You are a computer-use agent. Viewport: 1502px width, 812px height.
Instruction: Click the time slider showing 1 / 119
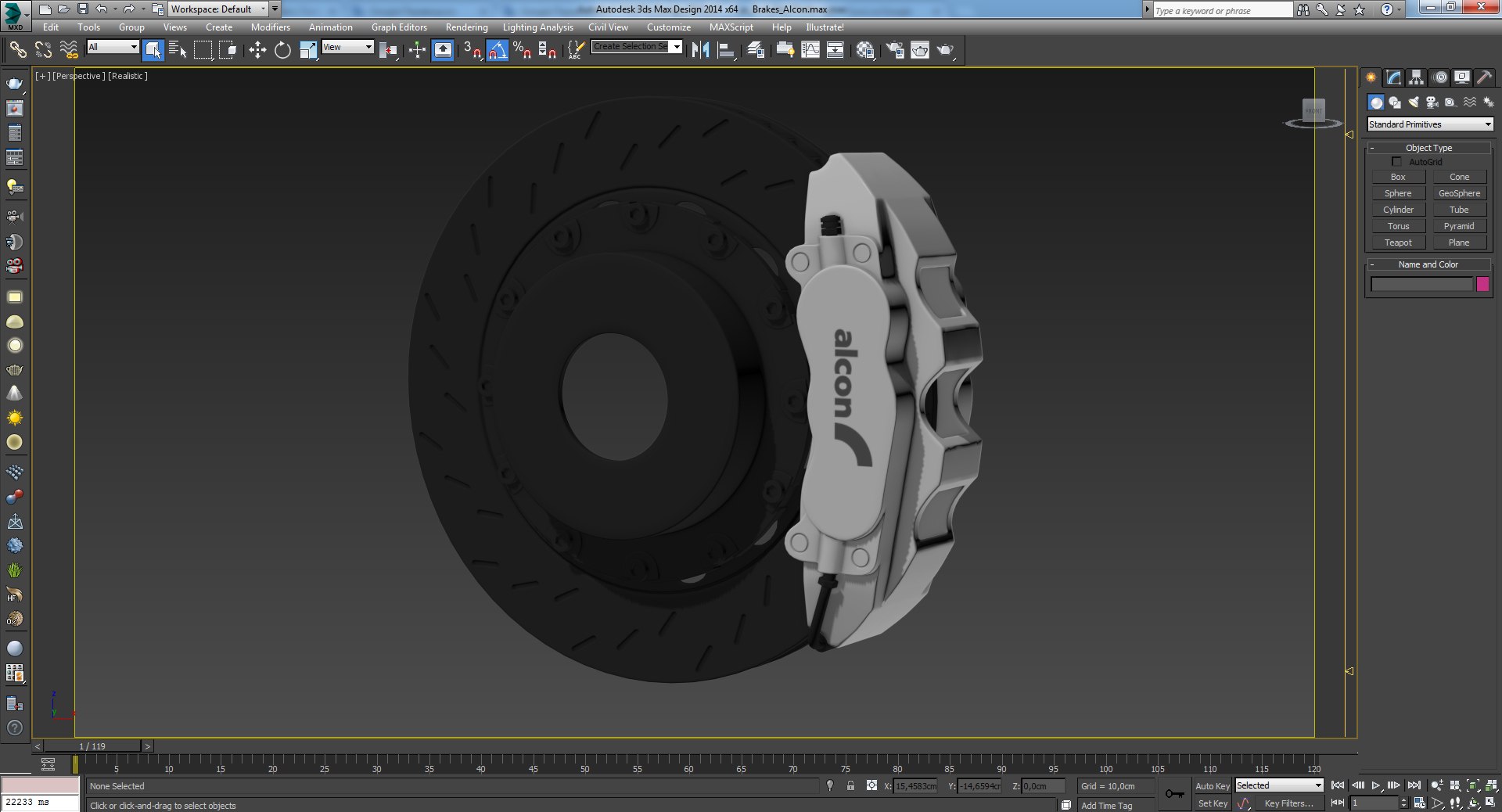click(x=92, y=746)
